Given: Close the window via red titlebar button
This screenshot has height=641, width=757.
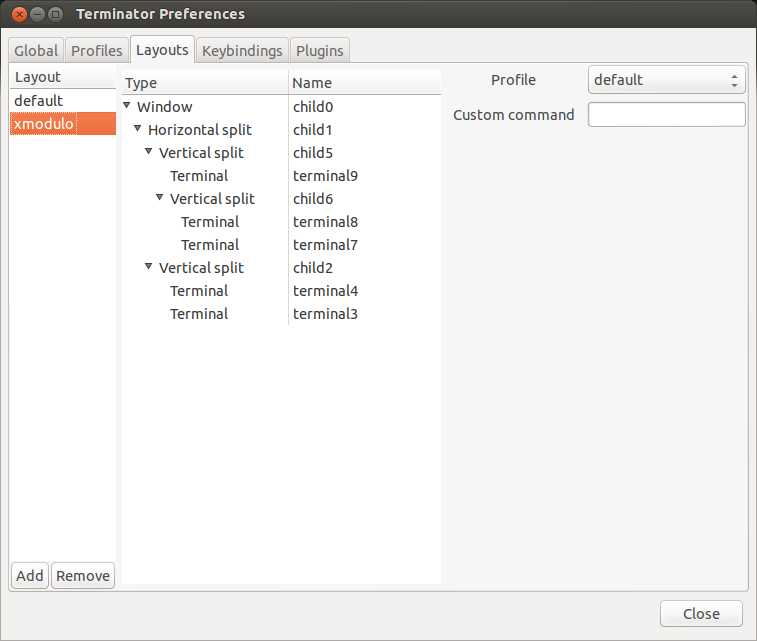Looking at the screenshot, I should tap(19, 14).
